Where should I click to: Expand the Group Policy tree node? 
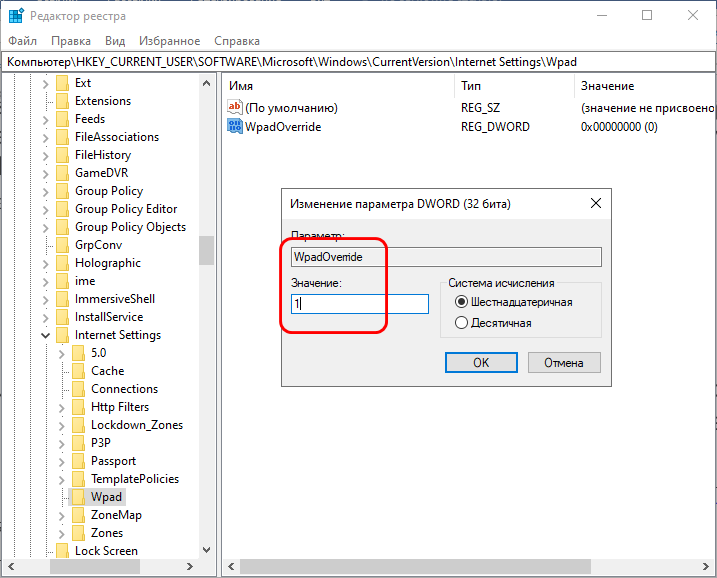(x=45, y=192)
